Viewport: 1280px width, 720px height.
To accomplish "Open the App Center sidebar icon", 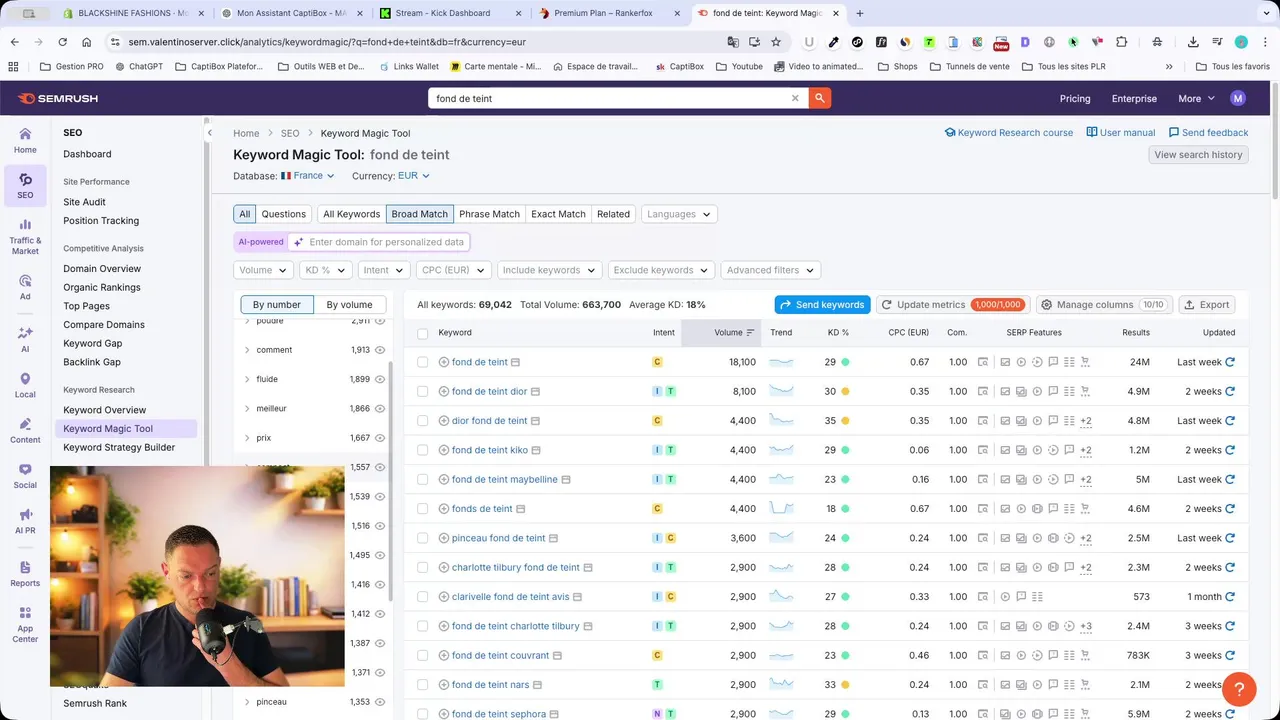I will pyautogui.click(x=25, y=624).
